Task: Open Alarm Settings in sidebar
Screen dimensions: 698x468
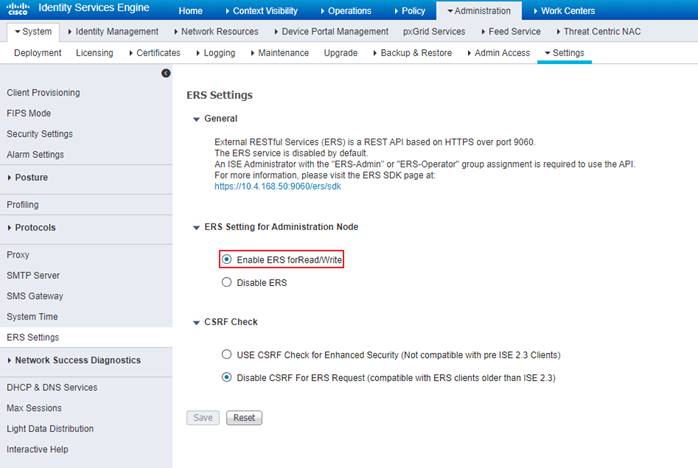Action: [x=35, y=155]
